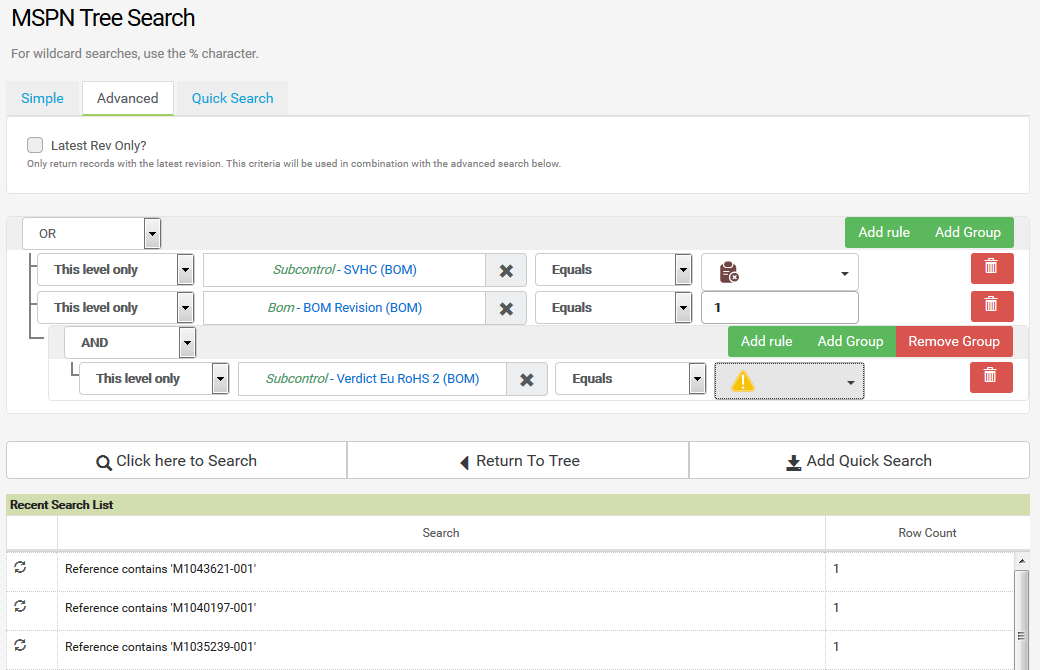This screenshot has height=670, width=1040.
Task: Expand the SVHC value icon dropdown
Action: tap(779, 271)
